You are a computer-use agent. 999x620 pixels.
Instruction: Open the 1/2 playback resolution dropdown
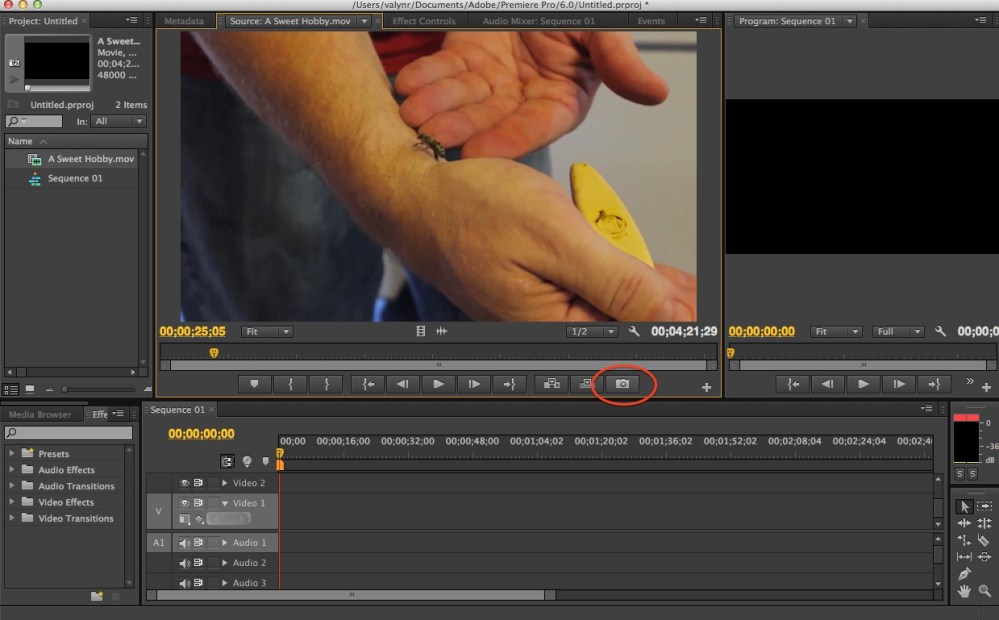coord(591,332)
